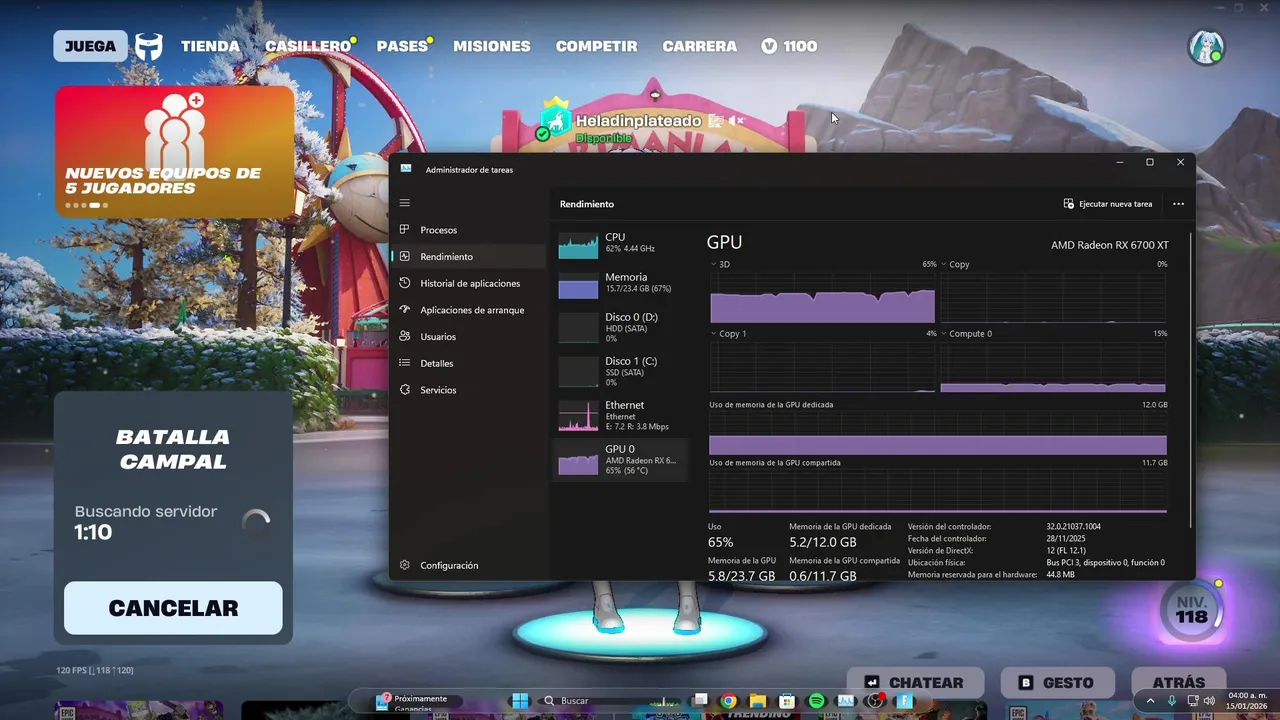Click the NIV. 118 level badge
This screenshot has height=720, width=1280.
tap(1191, 611)
